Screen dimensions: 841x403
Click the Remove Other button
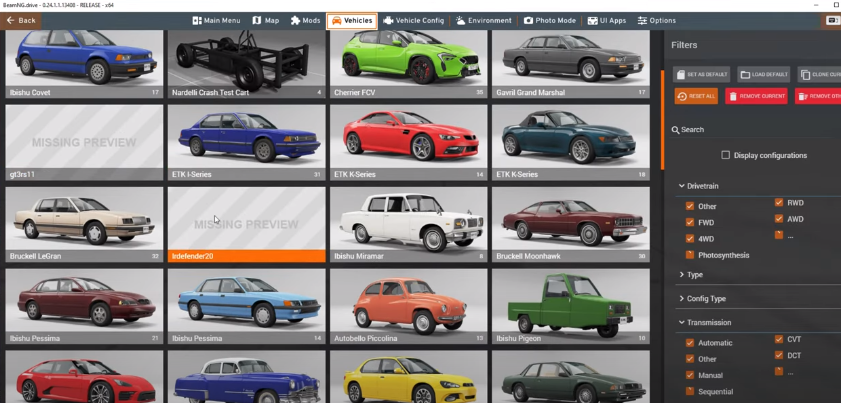pyautogui.click(x=818, y=96)
